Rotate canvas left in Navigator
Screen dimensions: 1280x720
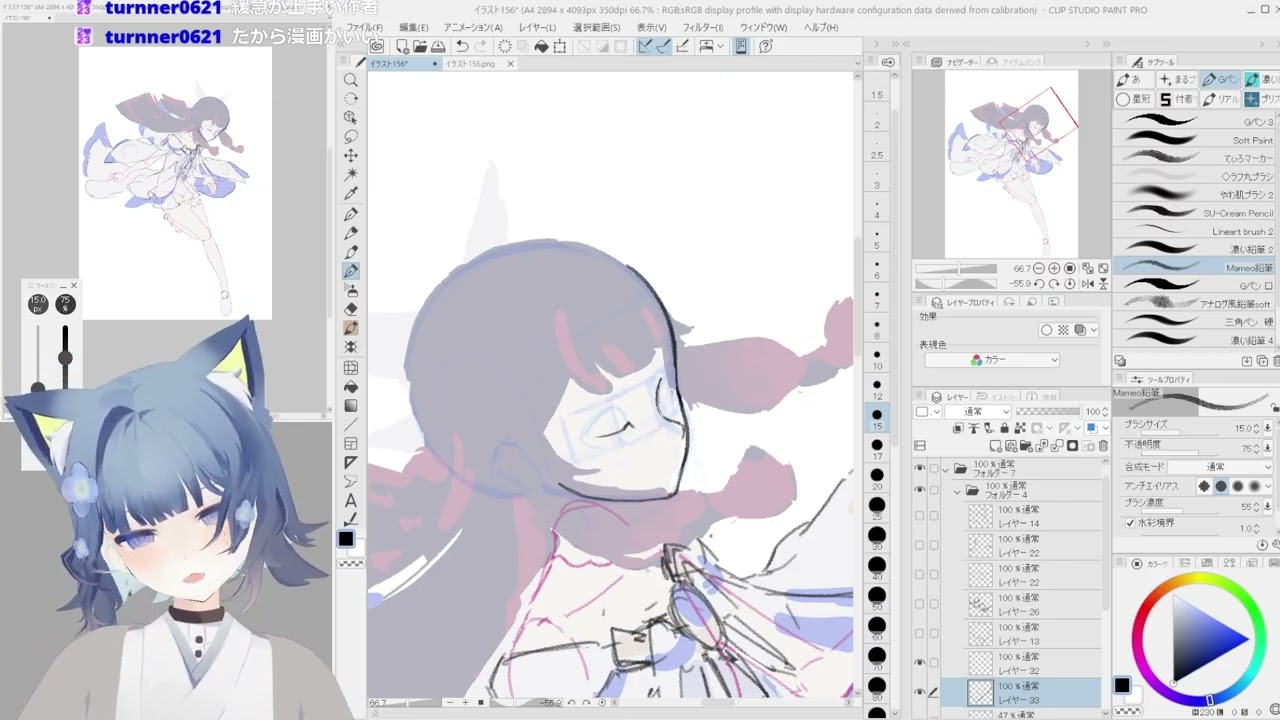pos(1039,284)
